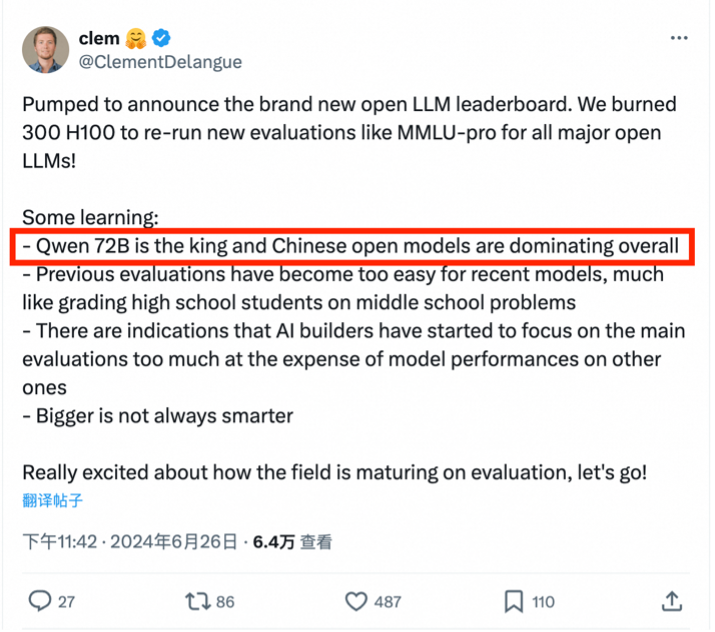
Task: Like the post with the heart icon
Action: click(356, 600)
